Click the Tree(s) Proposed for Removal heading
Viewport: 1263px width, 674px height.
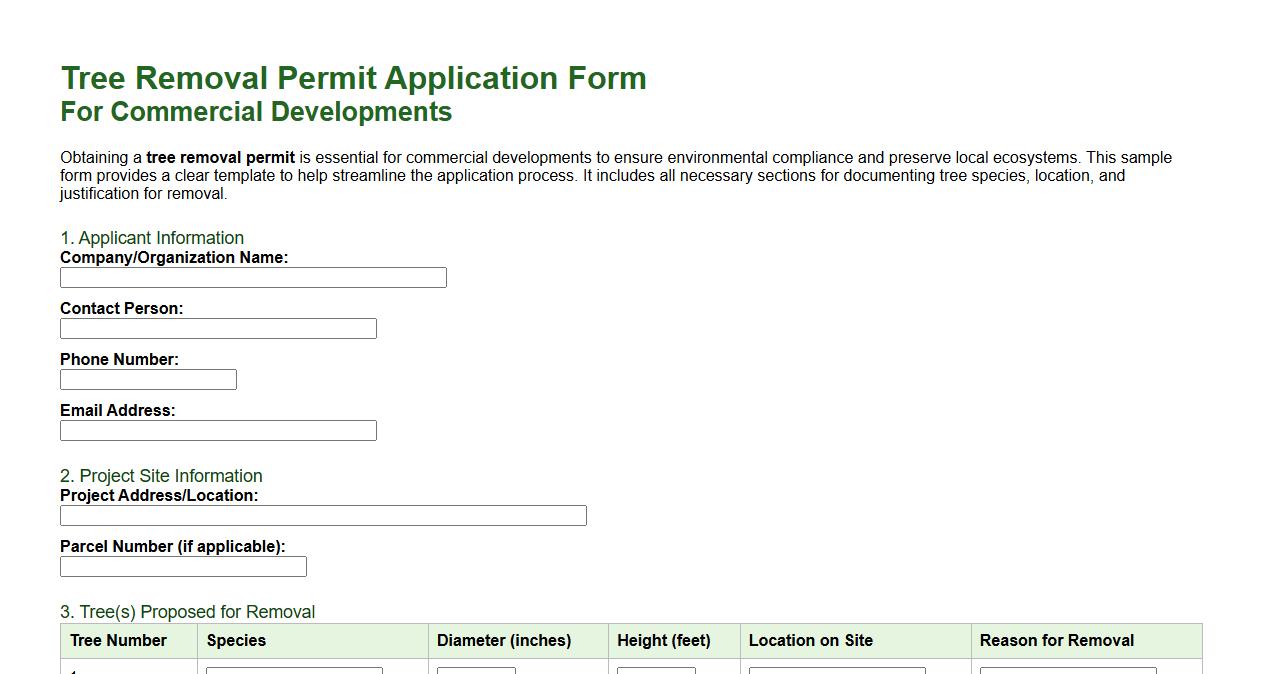point(188,612)
